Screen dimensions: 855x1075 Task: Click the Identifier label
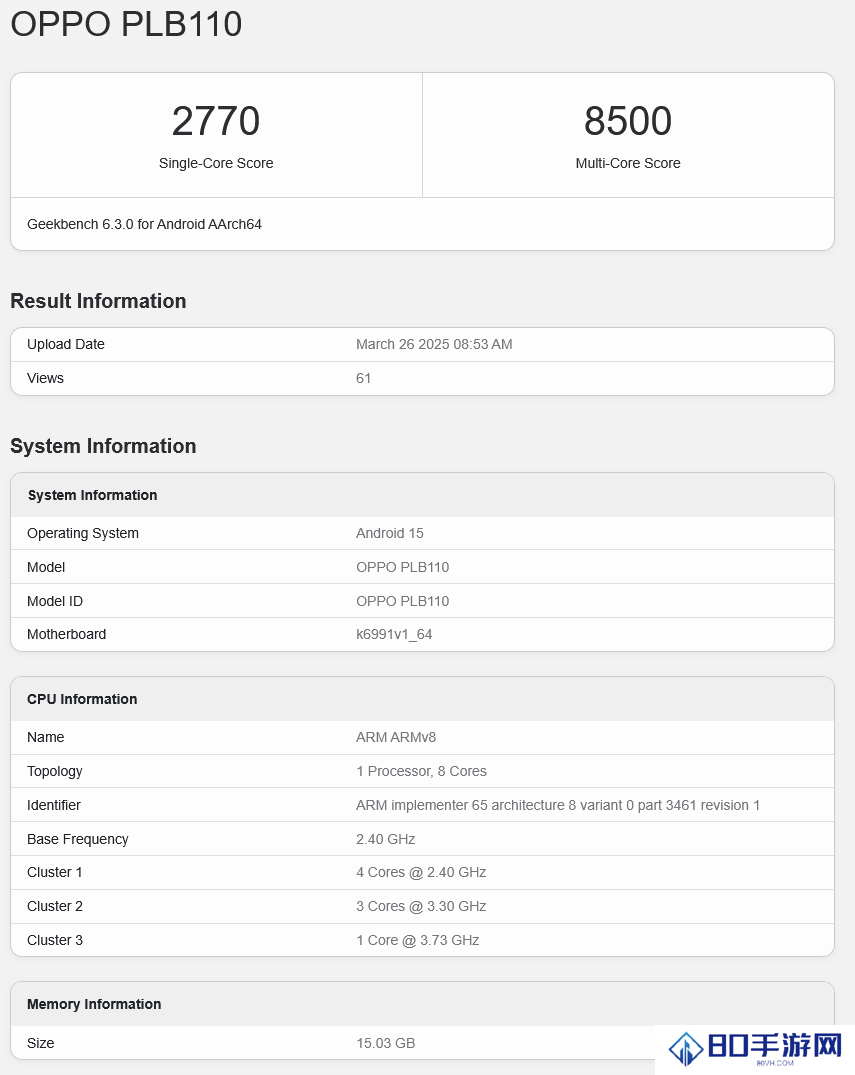click(x=54, y=805)
